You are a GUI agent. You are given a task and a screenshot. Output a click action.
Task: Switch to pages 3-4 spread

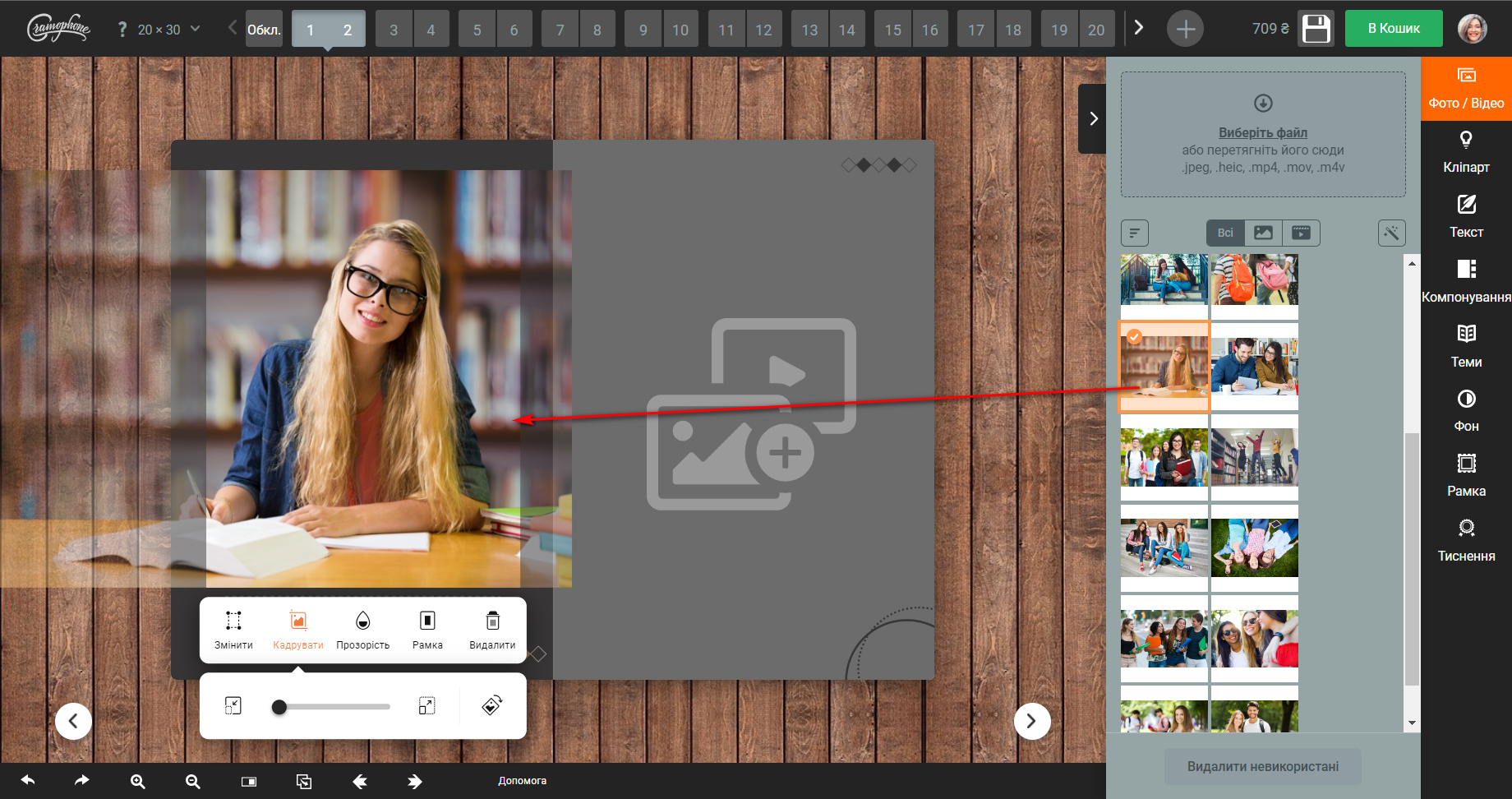click(x=412, y=30)
